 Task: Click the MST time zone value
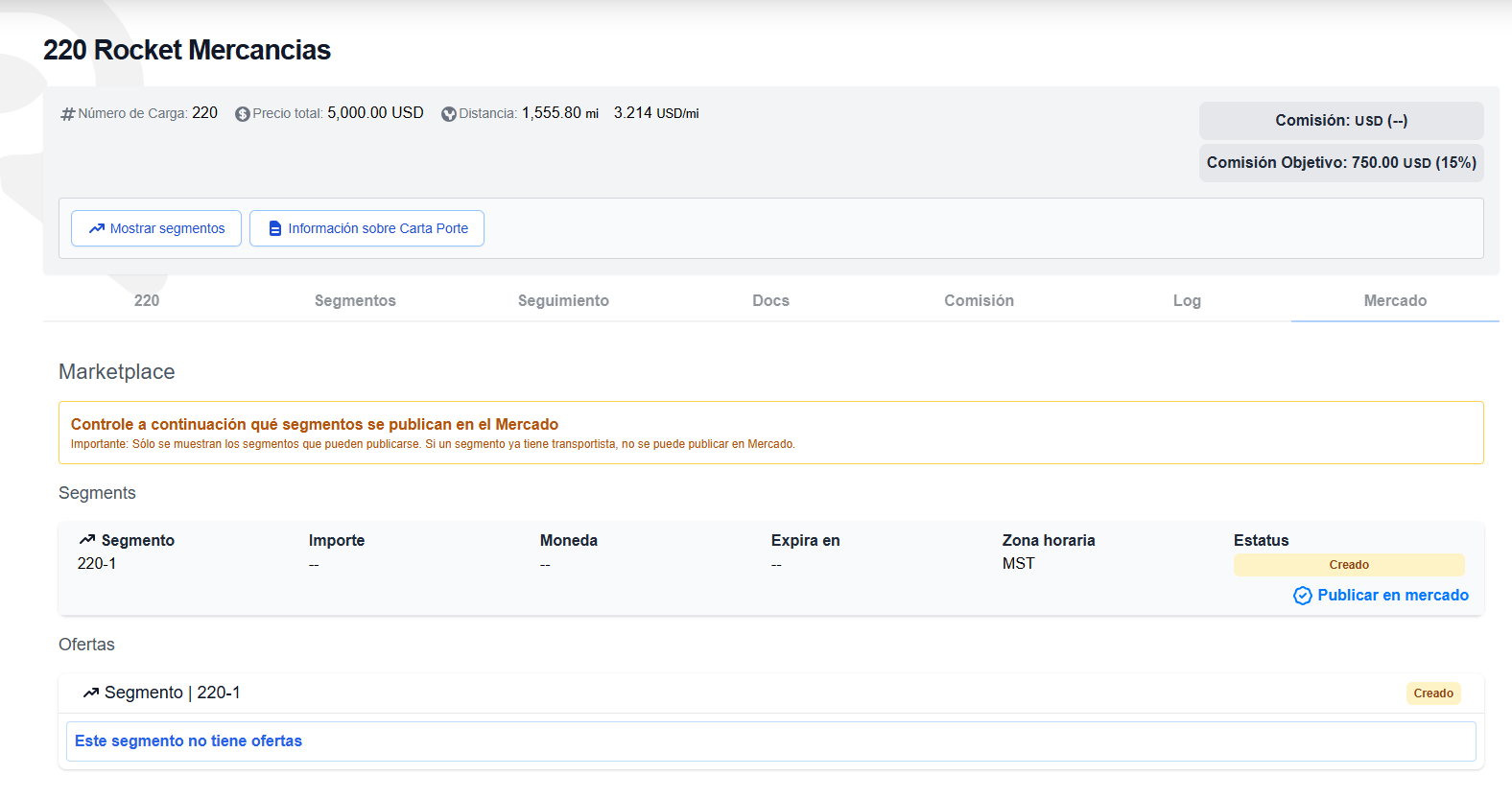(x=1019, y=564)
